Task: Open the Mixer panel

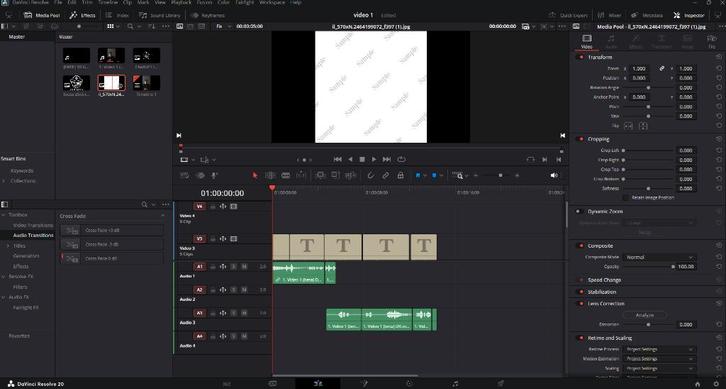Action: tap(610, 15)
